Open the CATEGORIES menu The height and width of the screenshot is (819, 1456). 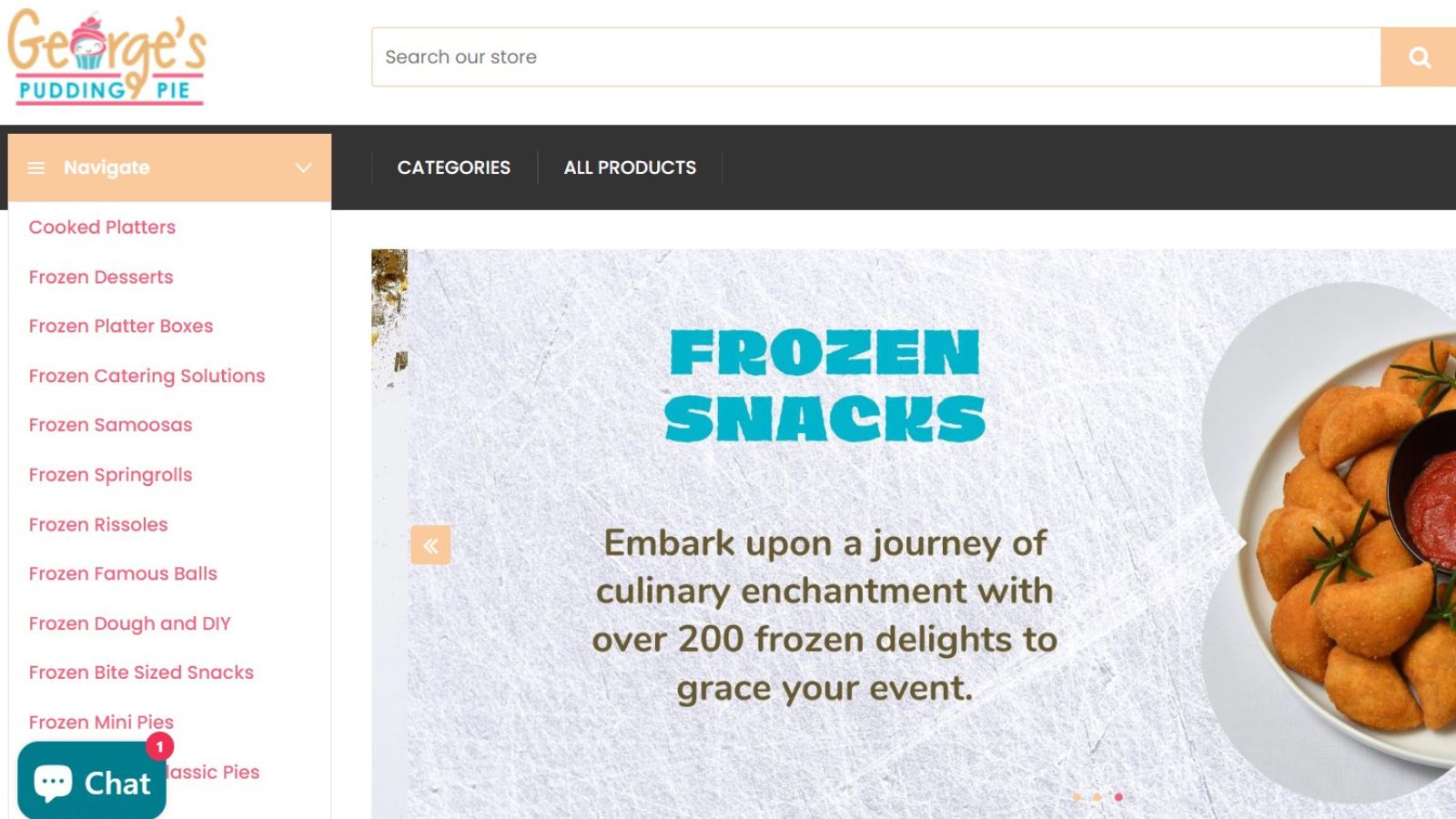453,167
